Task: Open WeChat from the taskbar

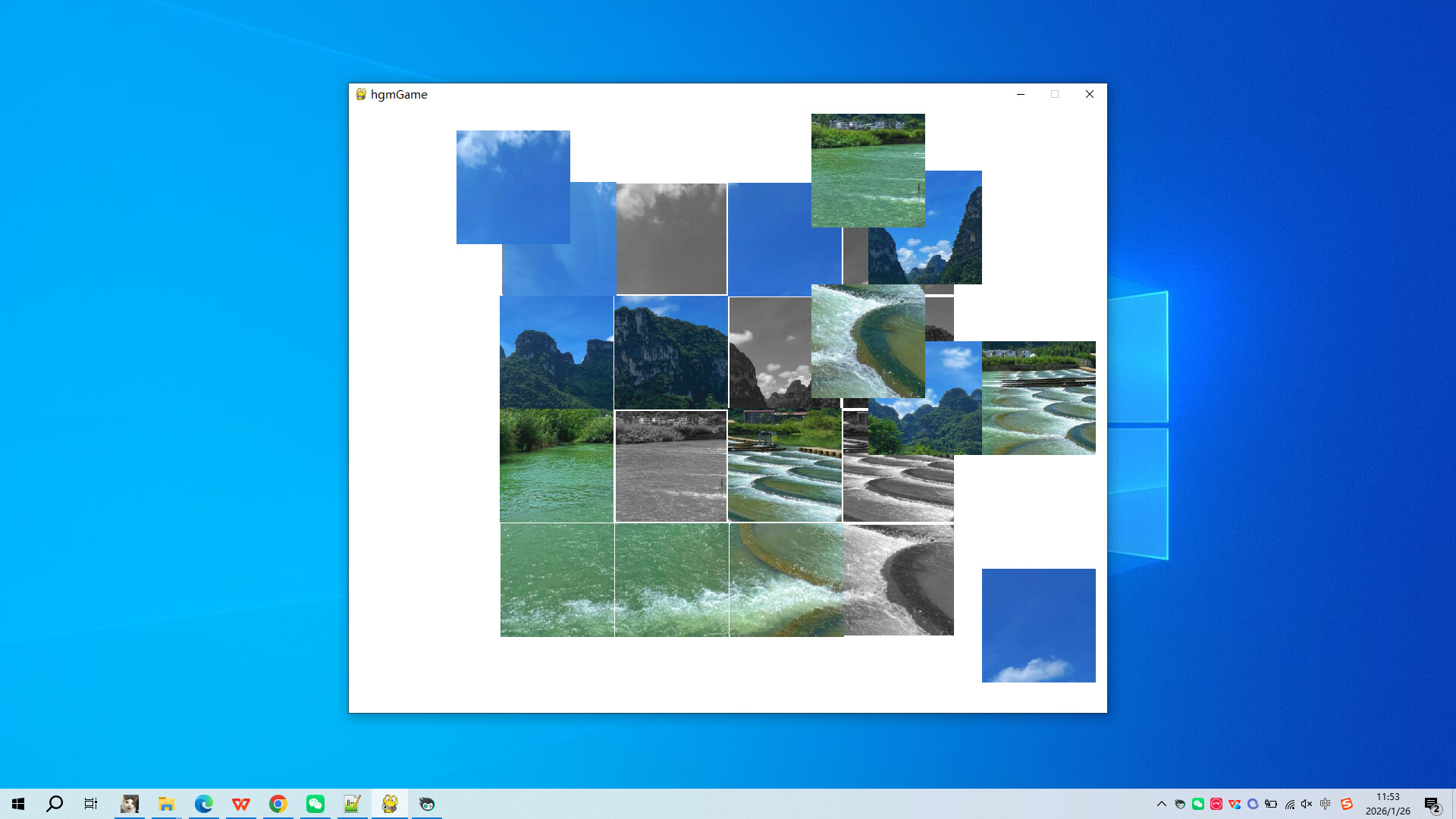Action: tap(315, 803)
